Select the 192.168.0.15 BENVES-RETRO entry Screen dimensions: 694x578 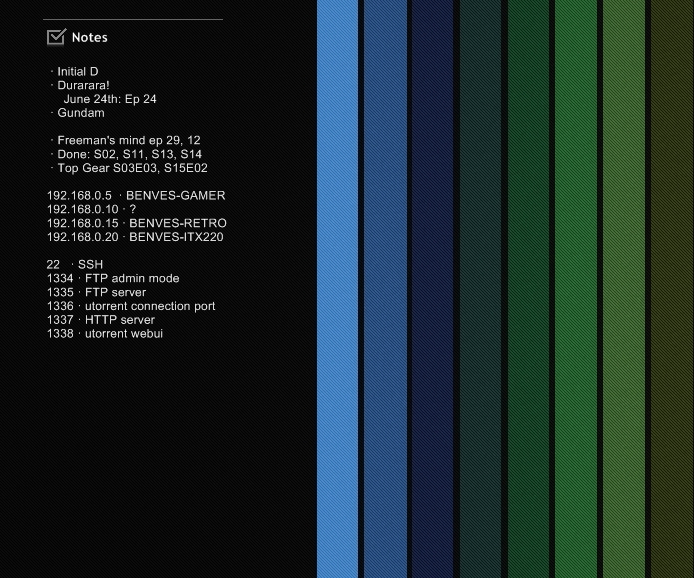click(137, 223)
